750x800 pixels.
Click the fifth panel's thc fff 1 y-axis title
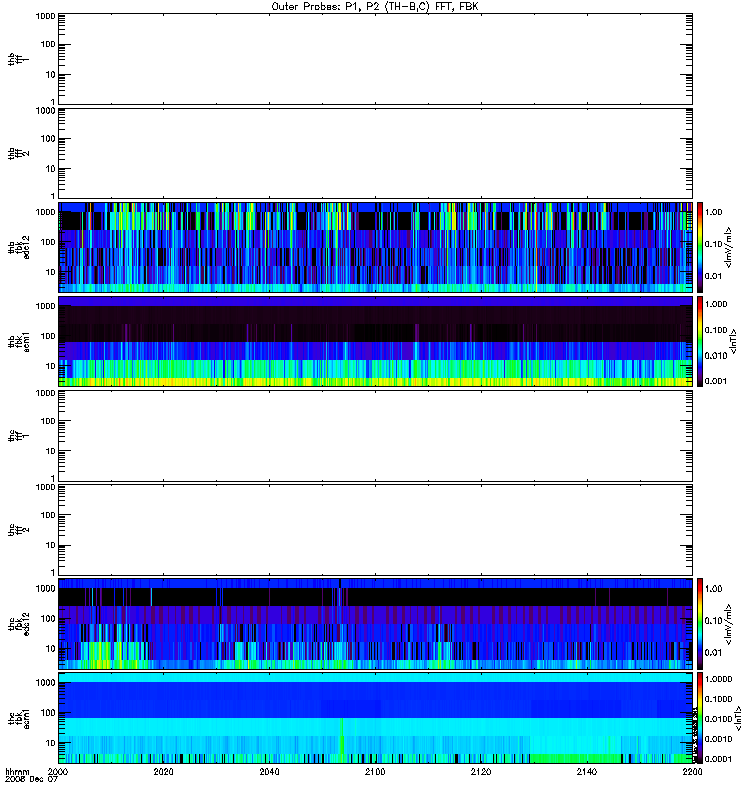point(19,436)
